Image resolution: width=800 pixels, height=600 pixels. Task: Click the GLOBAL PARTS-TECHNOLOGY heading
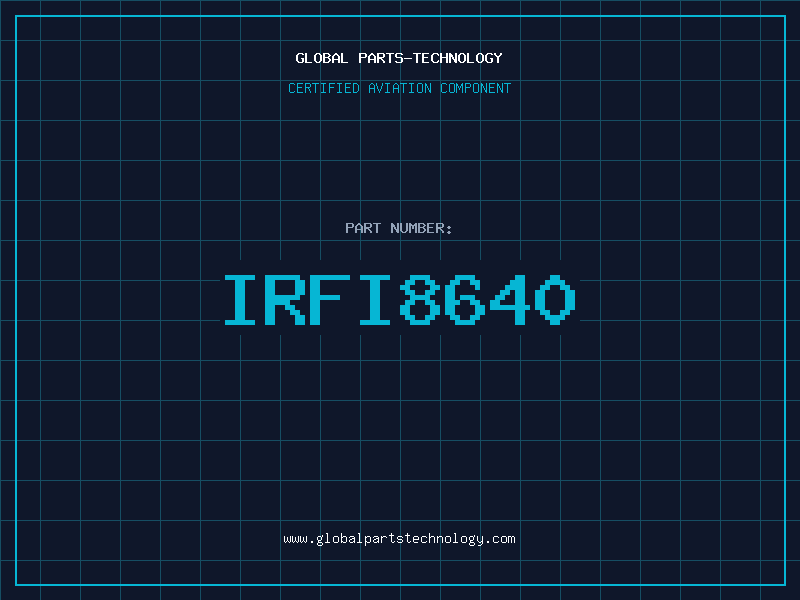coord(399,58)
